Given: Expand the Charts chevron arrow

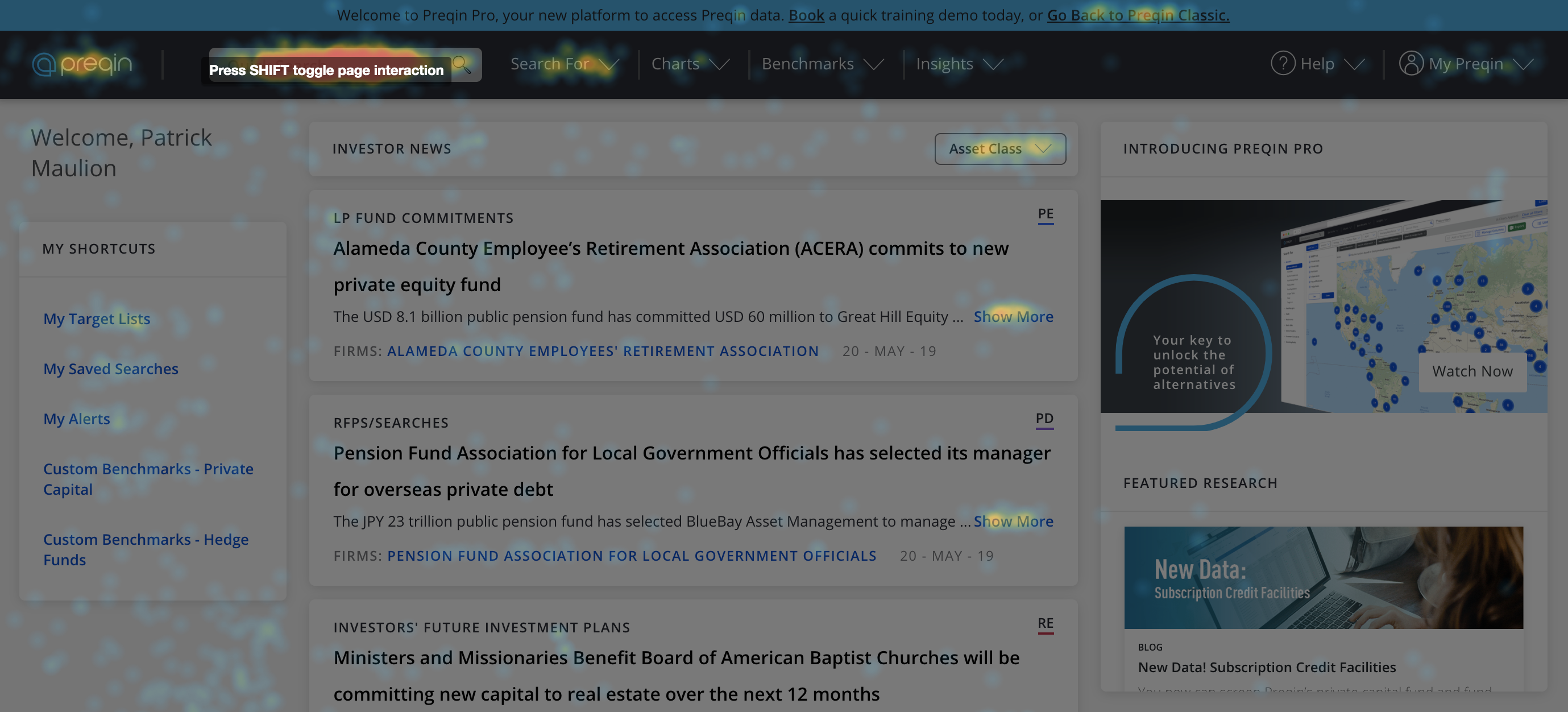Looking at the screenshot, I should 720,65.
